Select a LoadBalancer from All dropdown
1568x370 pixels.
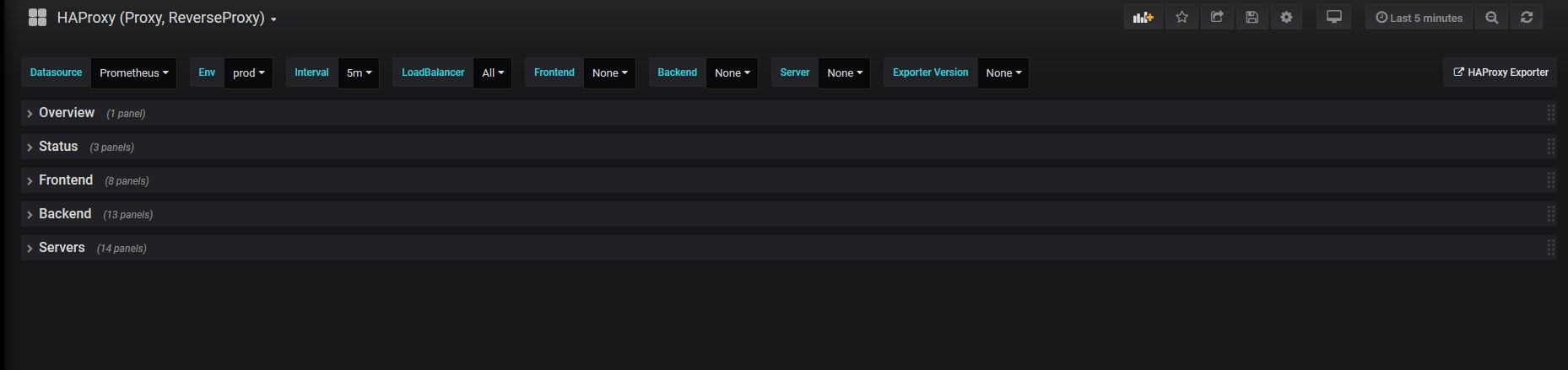(x=492, y=73)
